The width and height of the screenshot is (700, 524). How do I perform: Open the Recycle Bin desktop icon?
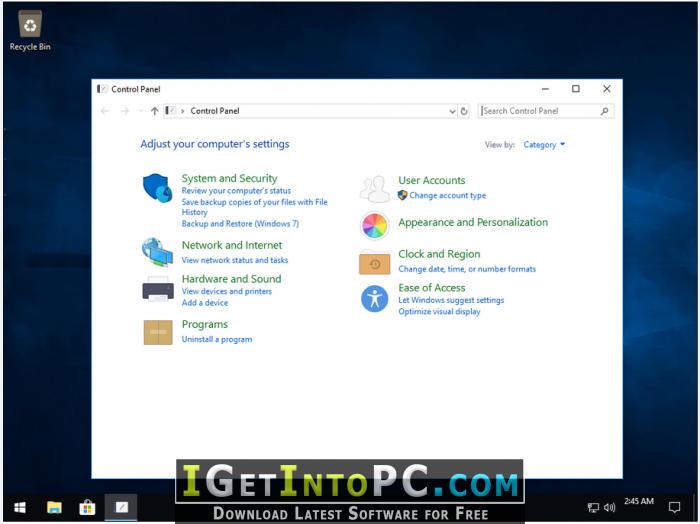coord(30,30)
